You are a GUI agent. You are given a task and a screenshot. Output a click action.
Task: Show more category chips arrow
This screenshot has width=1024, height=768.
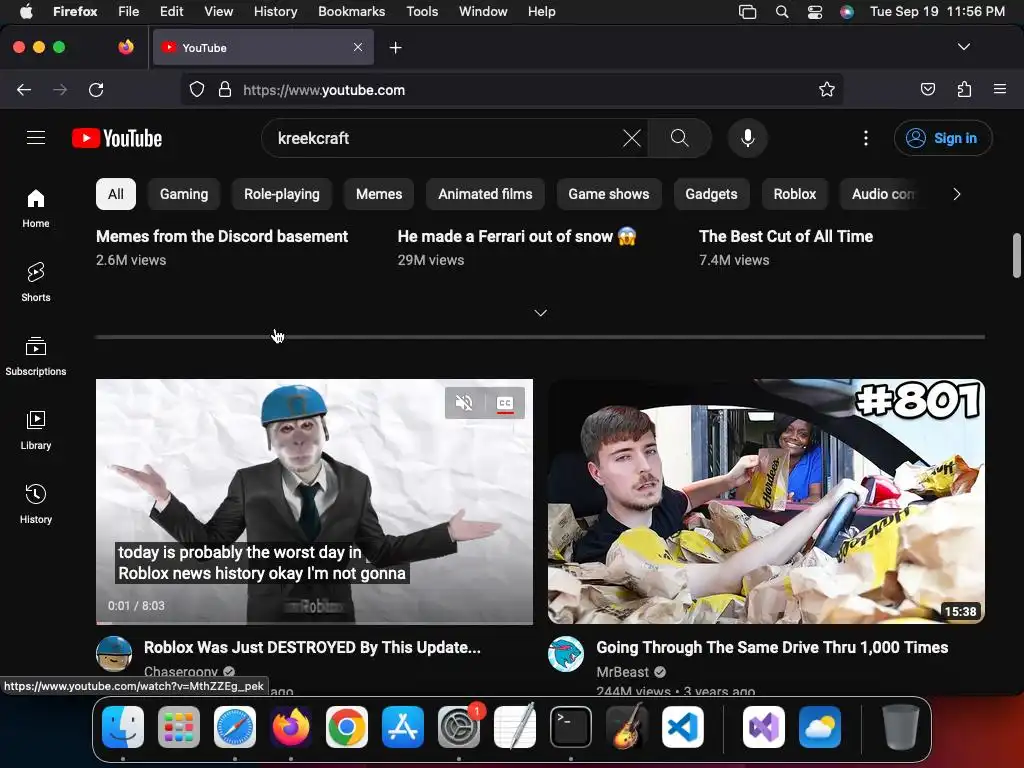pos(957,194)
